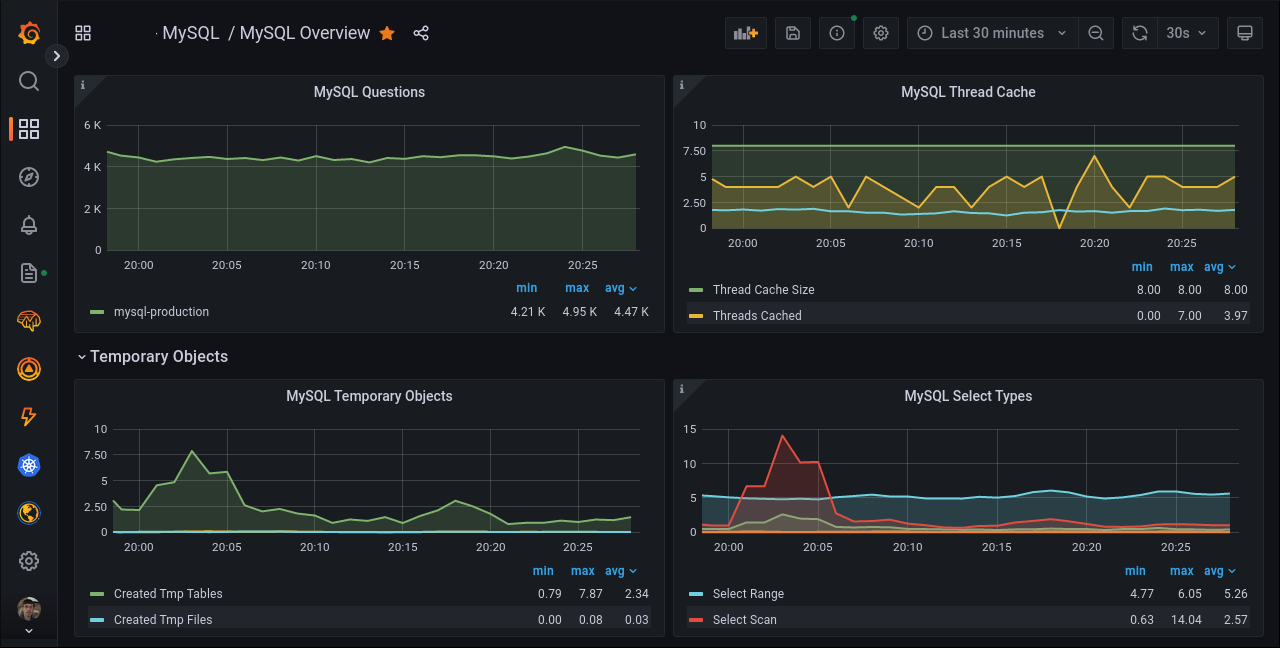1280x648 pixels.
Task: Unstar the MySQL Overview dashboard
Action: [387, 33]
